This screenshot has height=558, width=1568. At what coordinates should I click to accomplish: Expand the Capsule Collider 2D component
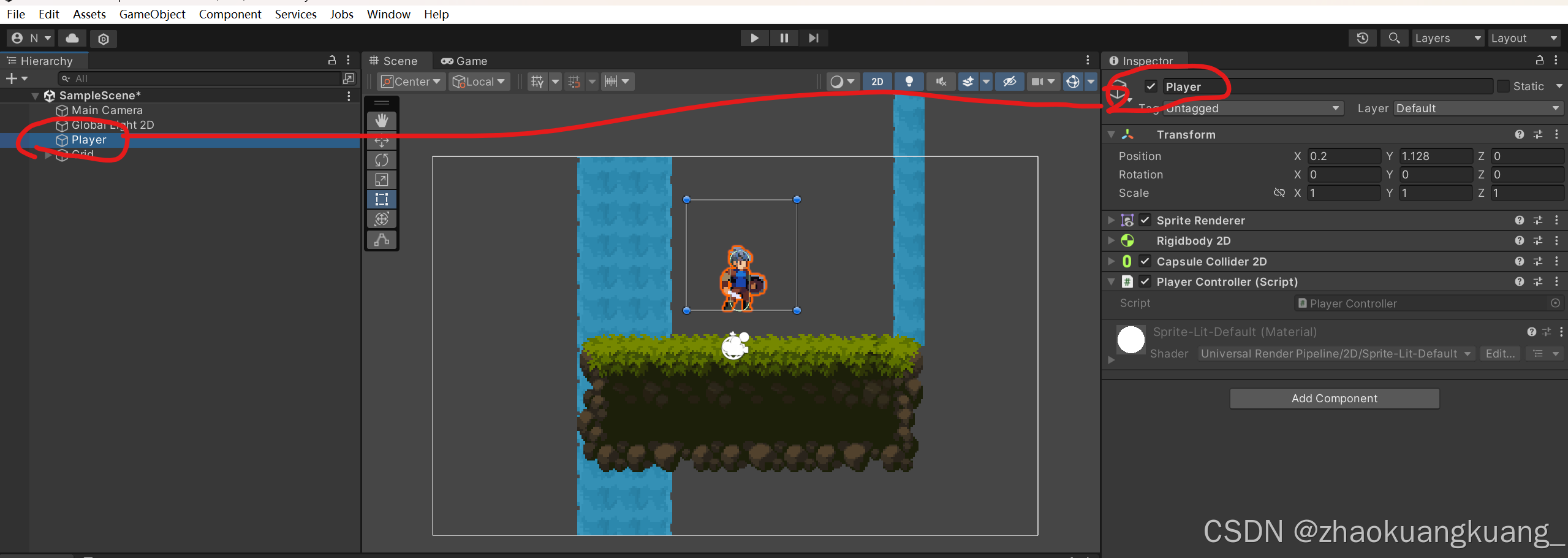pyautogui.click(x=1111, y=261)
